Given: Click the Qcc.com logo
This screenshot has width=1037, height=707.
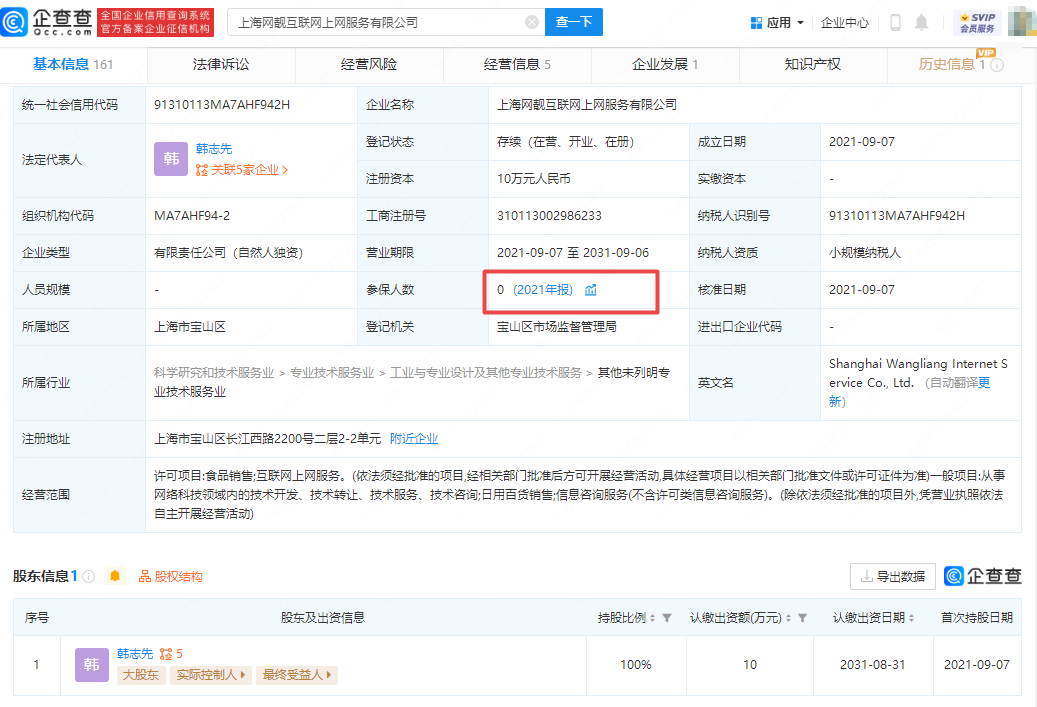Looking at the screenshot, I should click(x=46, y=22).
